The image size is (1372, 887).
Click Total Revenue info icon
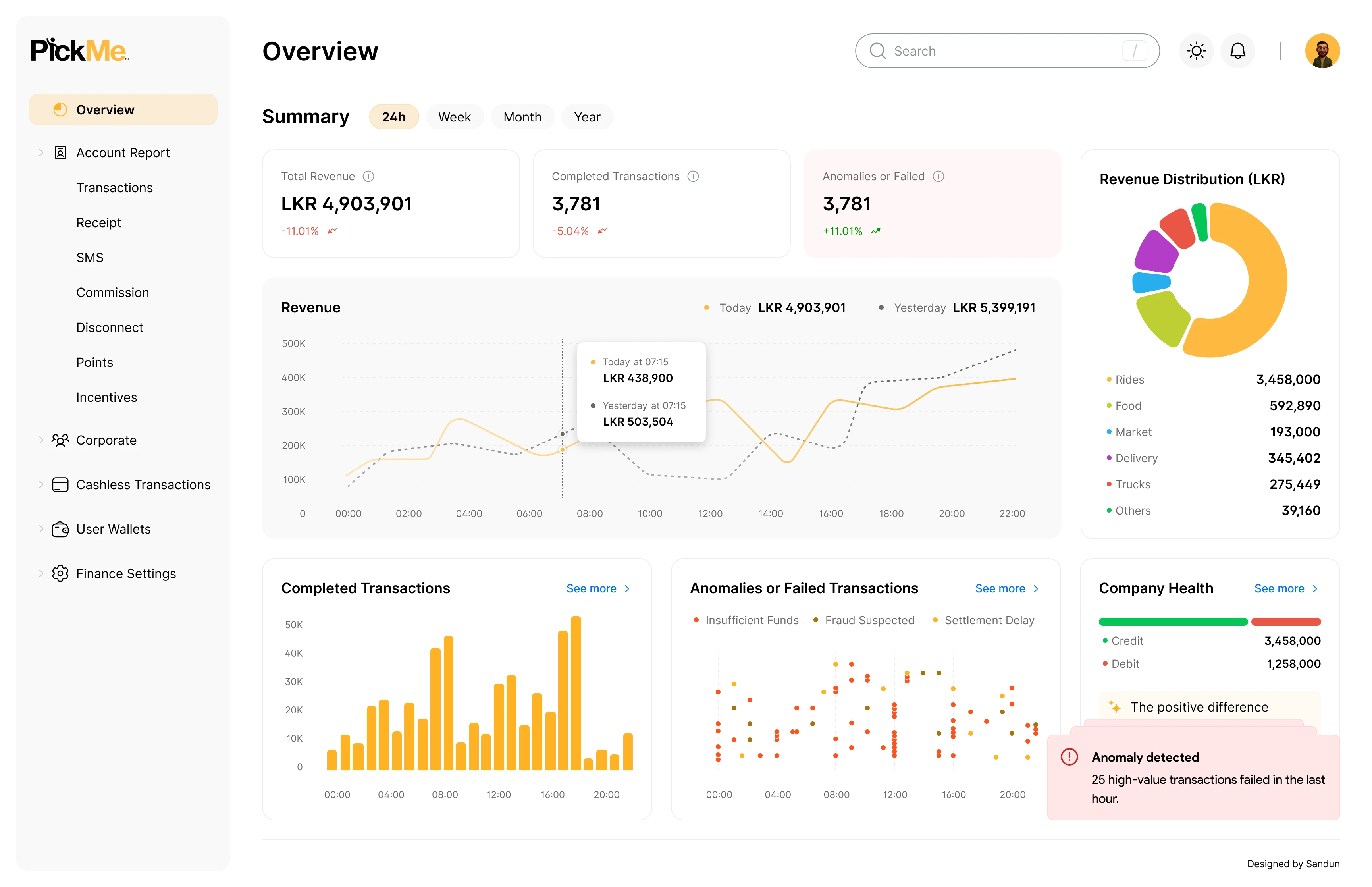368,176
